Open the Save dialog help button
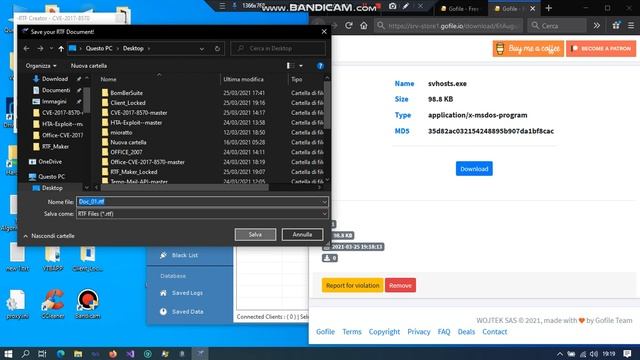Screen dimensions: 640x360 click(320, 66)
